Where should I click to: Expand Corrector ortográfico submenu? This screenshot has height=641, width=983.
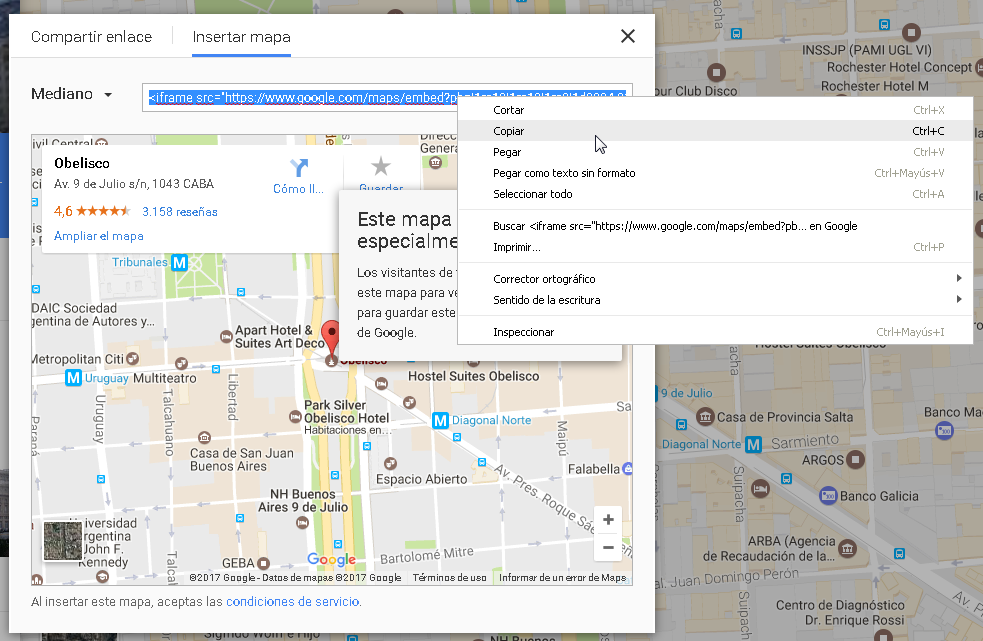pyautogui.click(x=715, y=278)
